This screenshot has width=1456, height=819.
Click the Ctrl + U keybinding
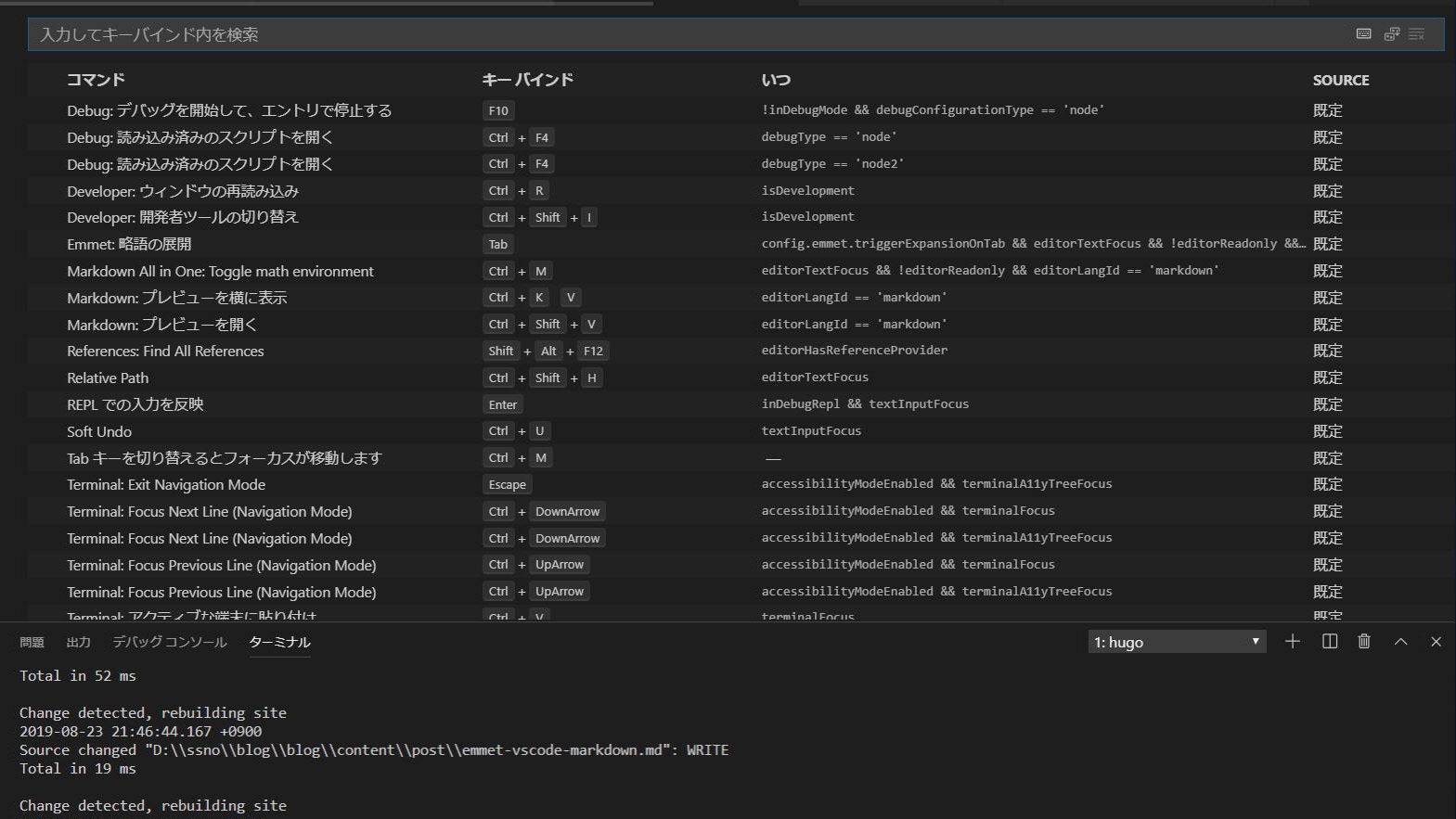[517, 431]
